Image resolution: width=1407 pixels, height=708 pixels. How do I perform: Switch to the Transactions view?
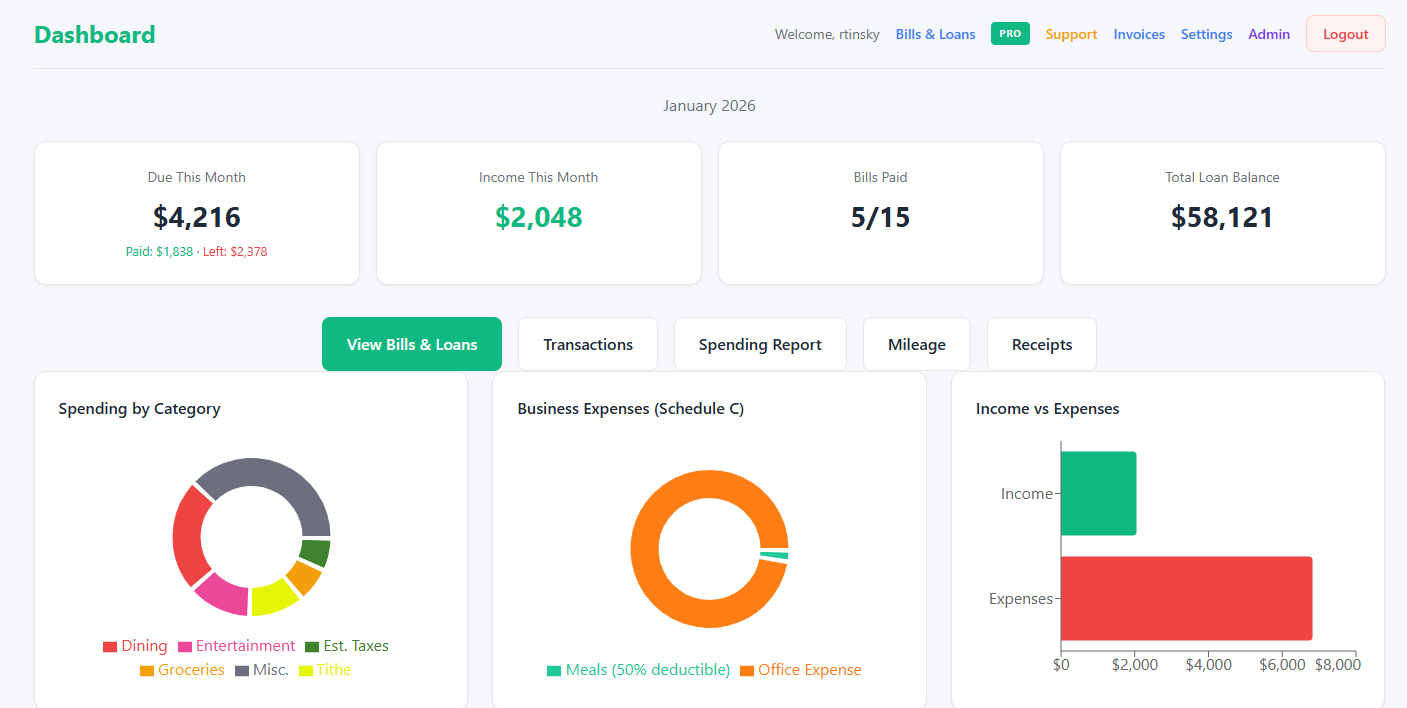[587, 343]
